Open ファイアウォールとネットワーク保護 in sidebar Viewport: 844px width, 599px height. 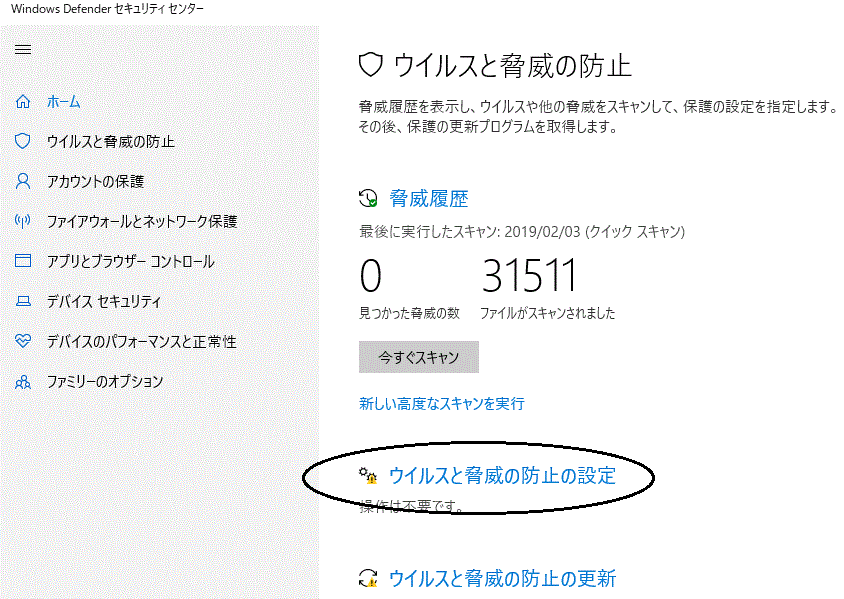point(142,221)
